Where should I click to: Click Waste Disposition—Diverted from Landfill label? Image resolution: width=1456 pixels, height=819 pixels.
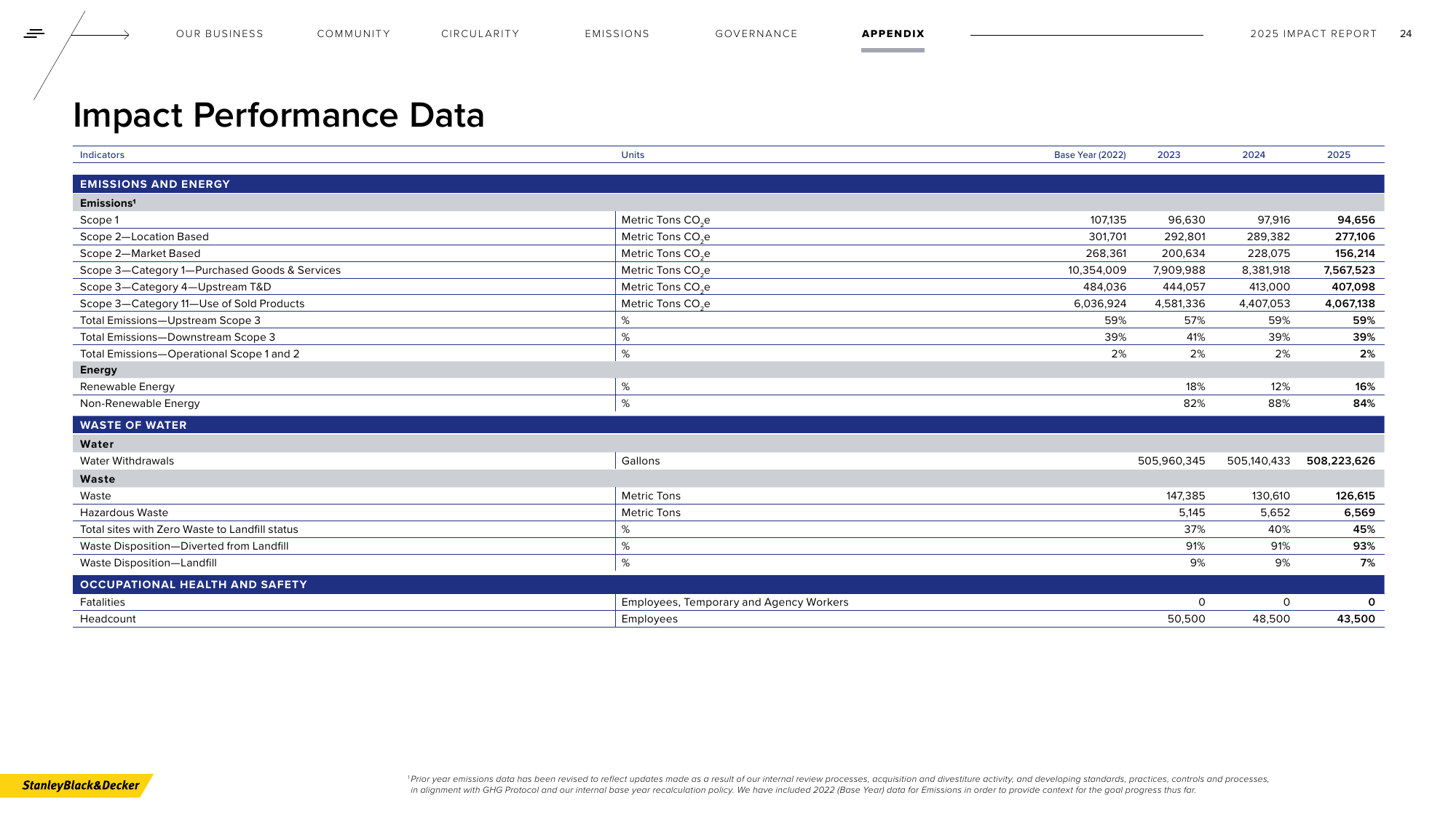point(184,546)
